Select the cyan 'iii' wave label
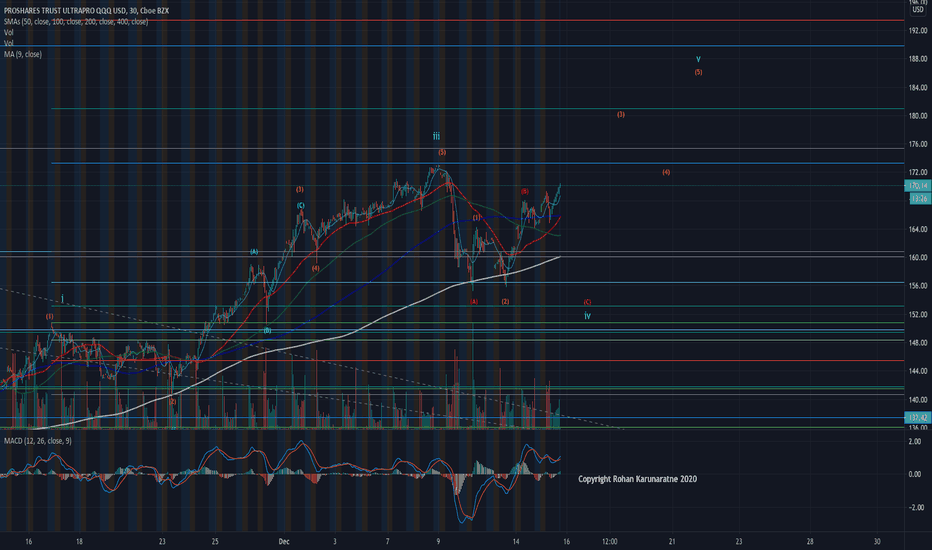932x550 pixels. pyautogui.click(x=436, y=137)
